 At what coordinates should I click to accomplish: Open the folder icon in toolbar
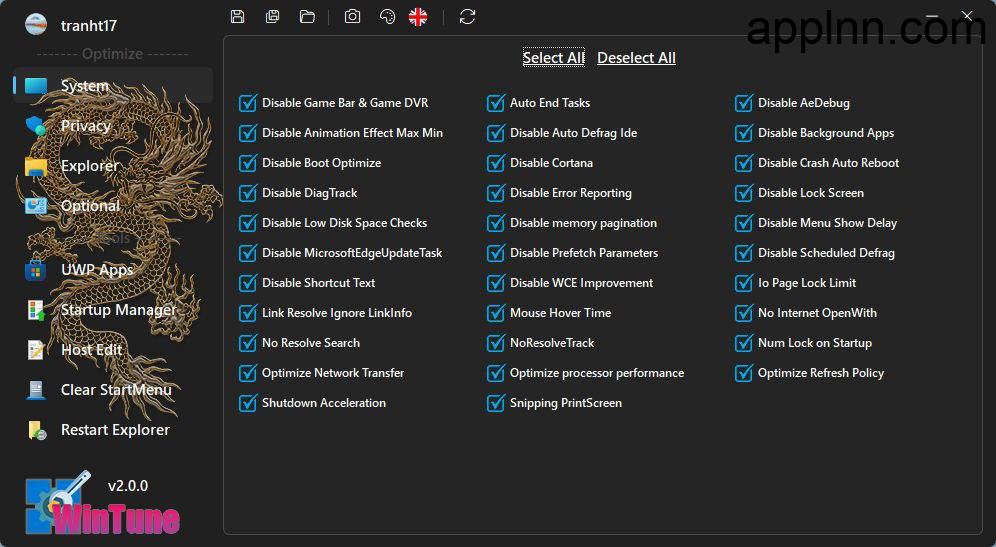click(x=307, y=17)
